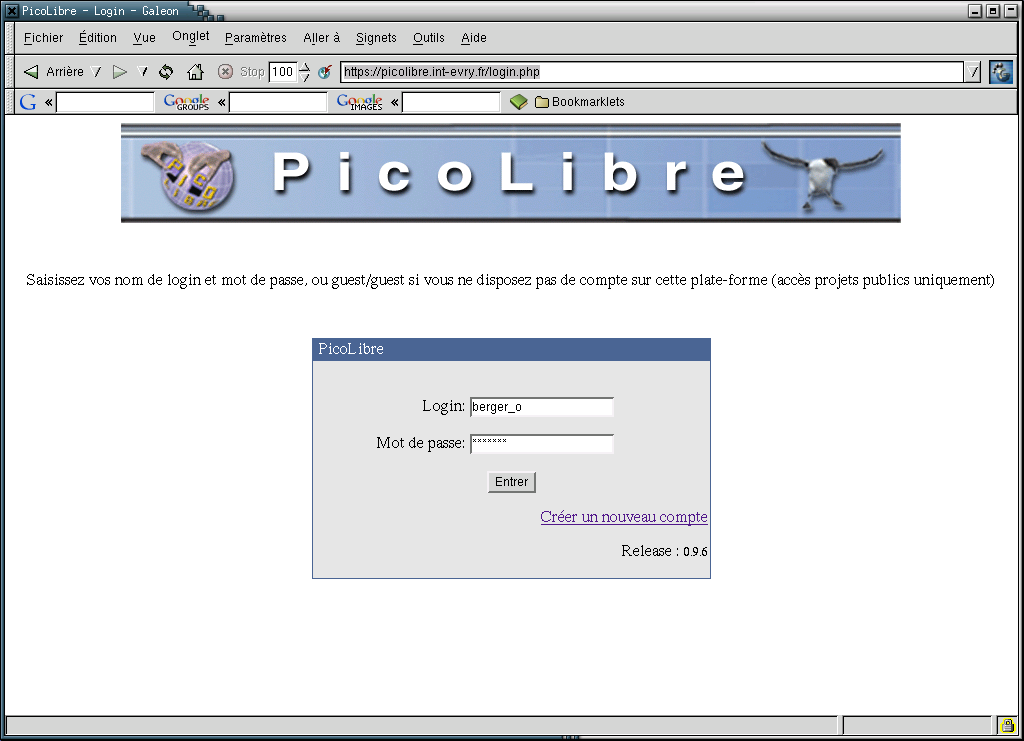This screenshot has width=1024, height=741.
Task: Open the Aide menu
Action: (x=473, y=38)
